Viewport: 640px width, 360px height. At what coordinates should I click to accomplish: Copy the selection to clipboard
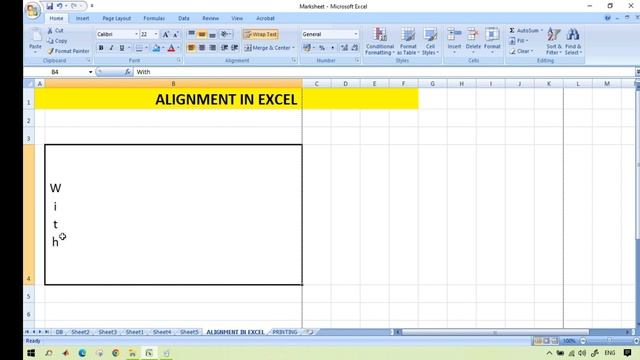[57, 41]
